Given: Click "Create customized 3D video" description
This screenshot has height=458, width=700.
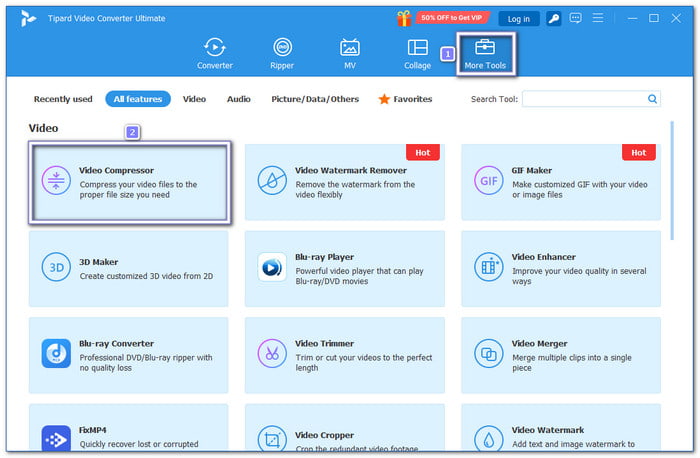Looking at the screenshot, I should (146, 276).
